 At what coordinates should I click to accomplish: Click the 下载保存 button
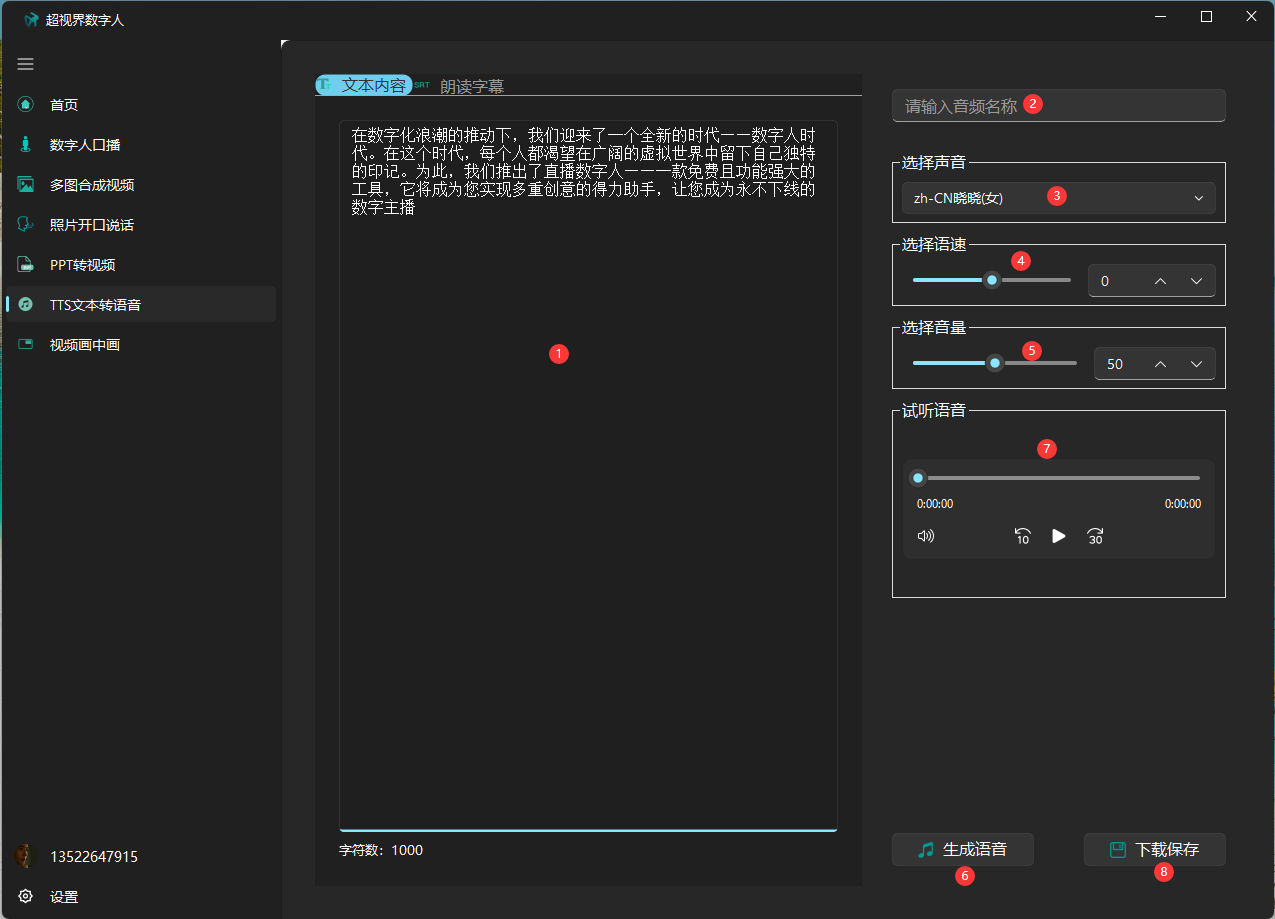tap(1154, 850)
